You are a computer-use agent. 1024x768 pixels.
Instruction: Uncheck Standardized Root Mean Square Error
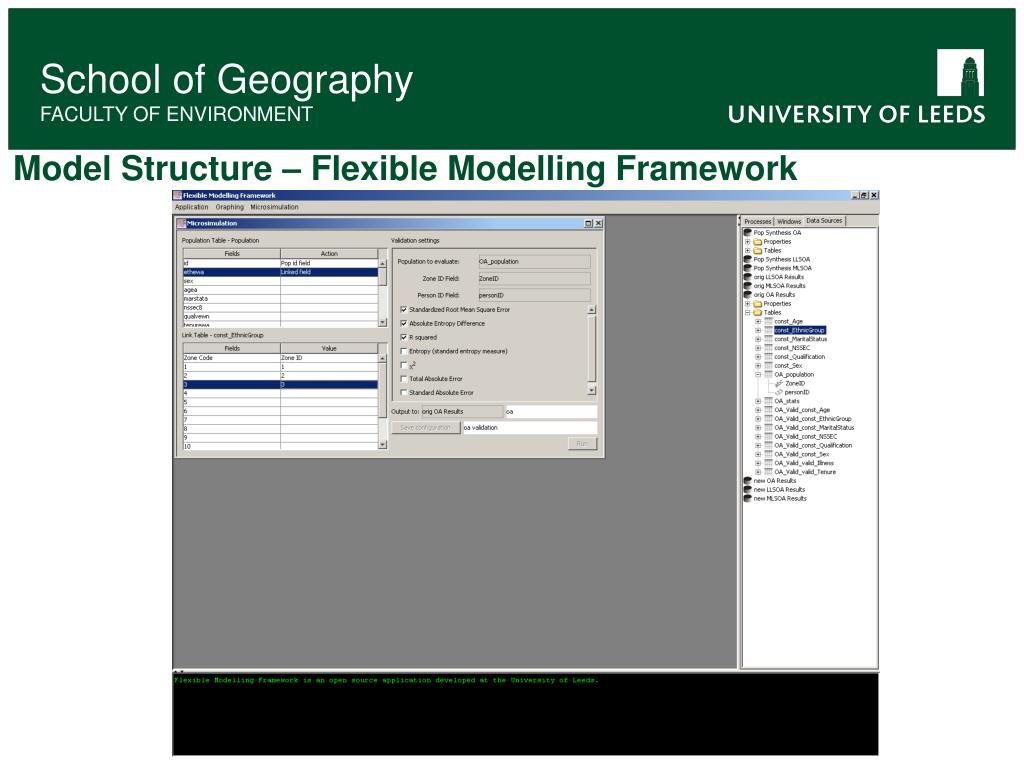click(x=404, y=310)
